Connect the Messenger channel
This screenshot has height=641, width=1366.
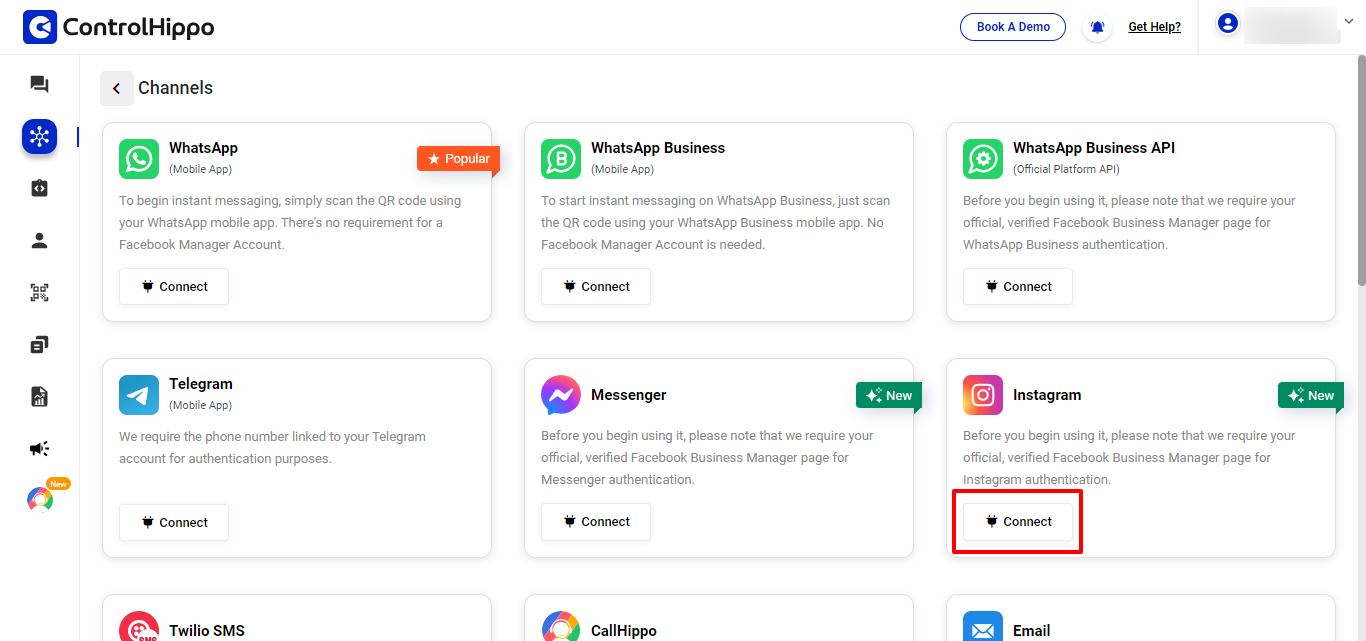tap(596, 522)
